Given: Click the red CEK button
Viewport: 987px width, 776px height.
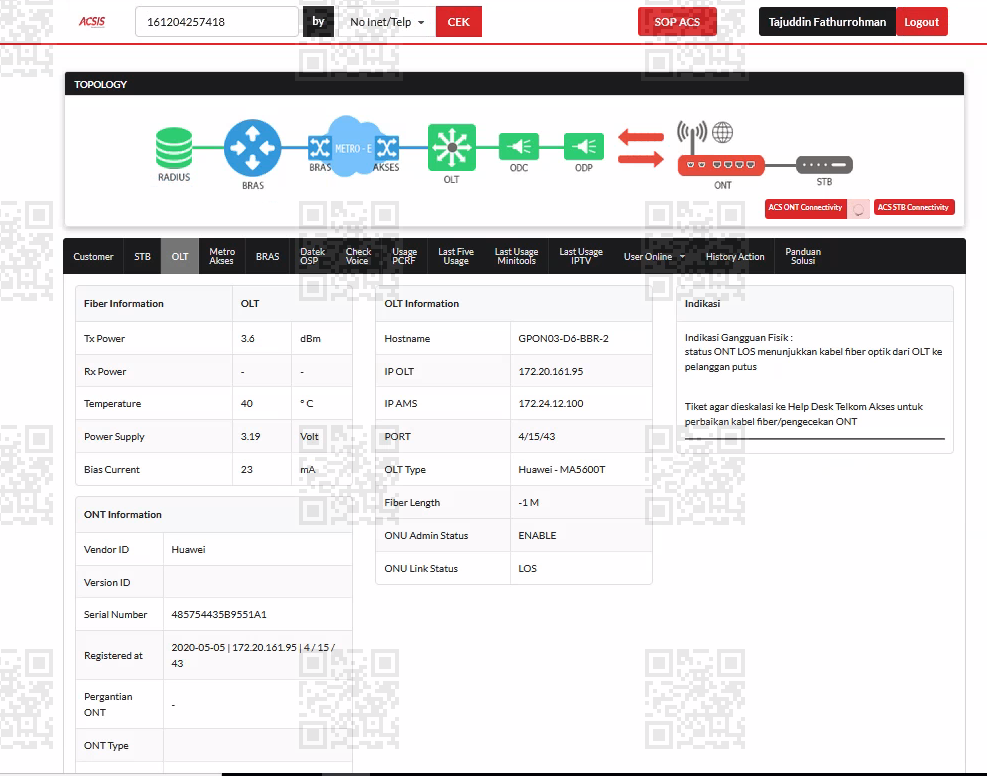Looking at the screenshot, I should point(458,22).
